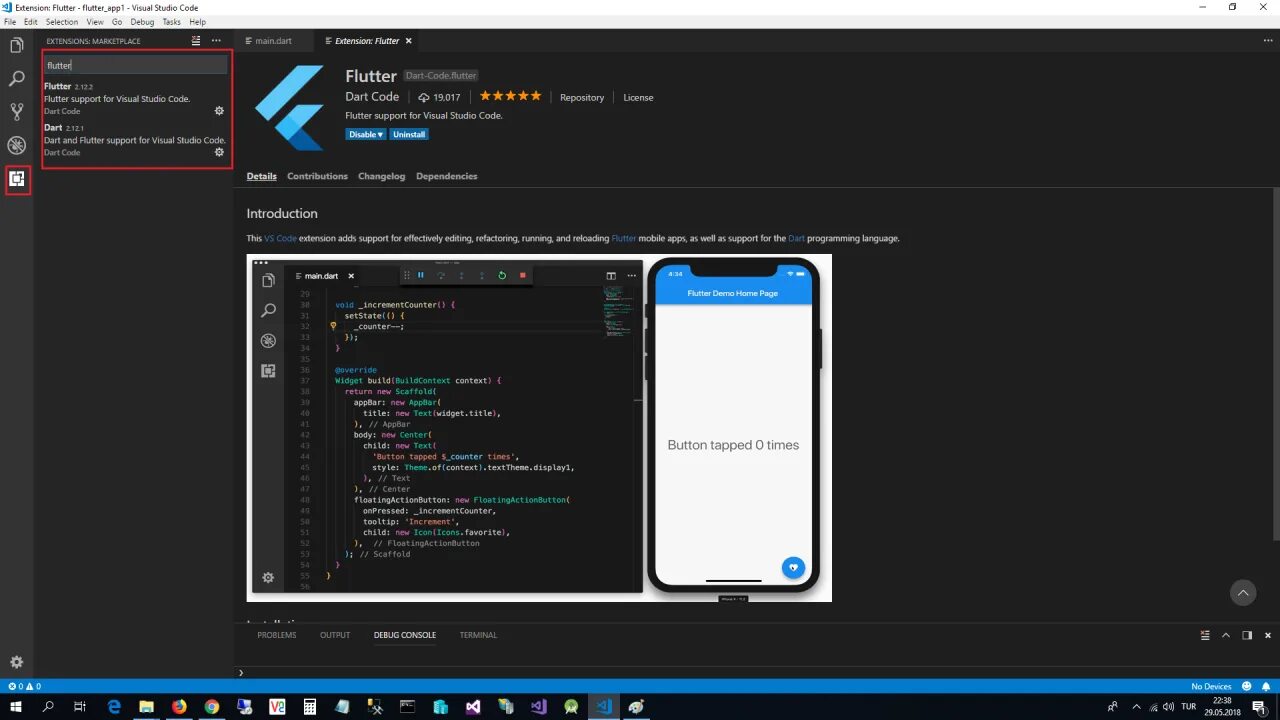Expand the Disable dropdown button

click(366, 134)
